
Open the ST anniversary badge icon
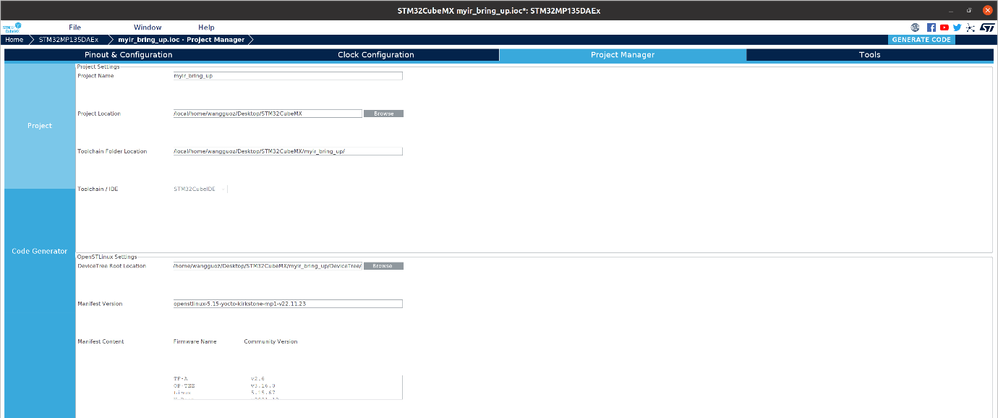click(915, 27)
